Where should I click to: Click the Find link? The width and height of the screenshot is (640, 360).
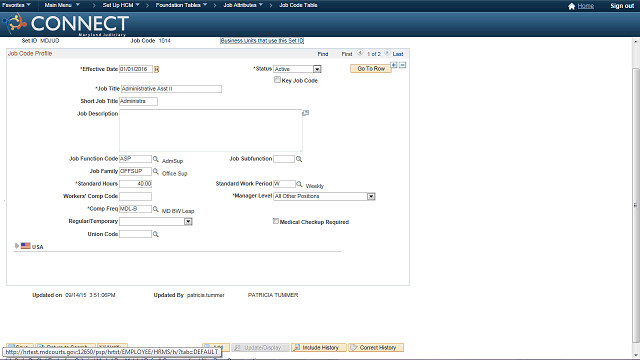(323, 54)
